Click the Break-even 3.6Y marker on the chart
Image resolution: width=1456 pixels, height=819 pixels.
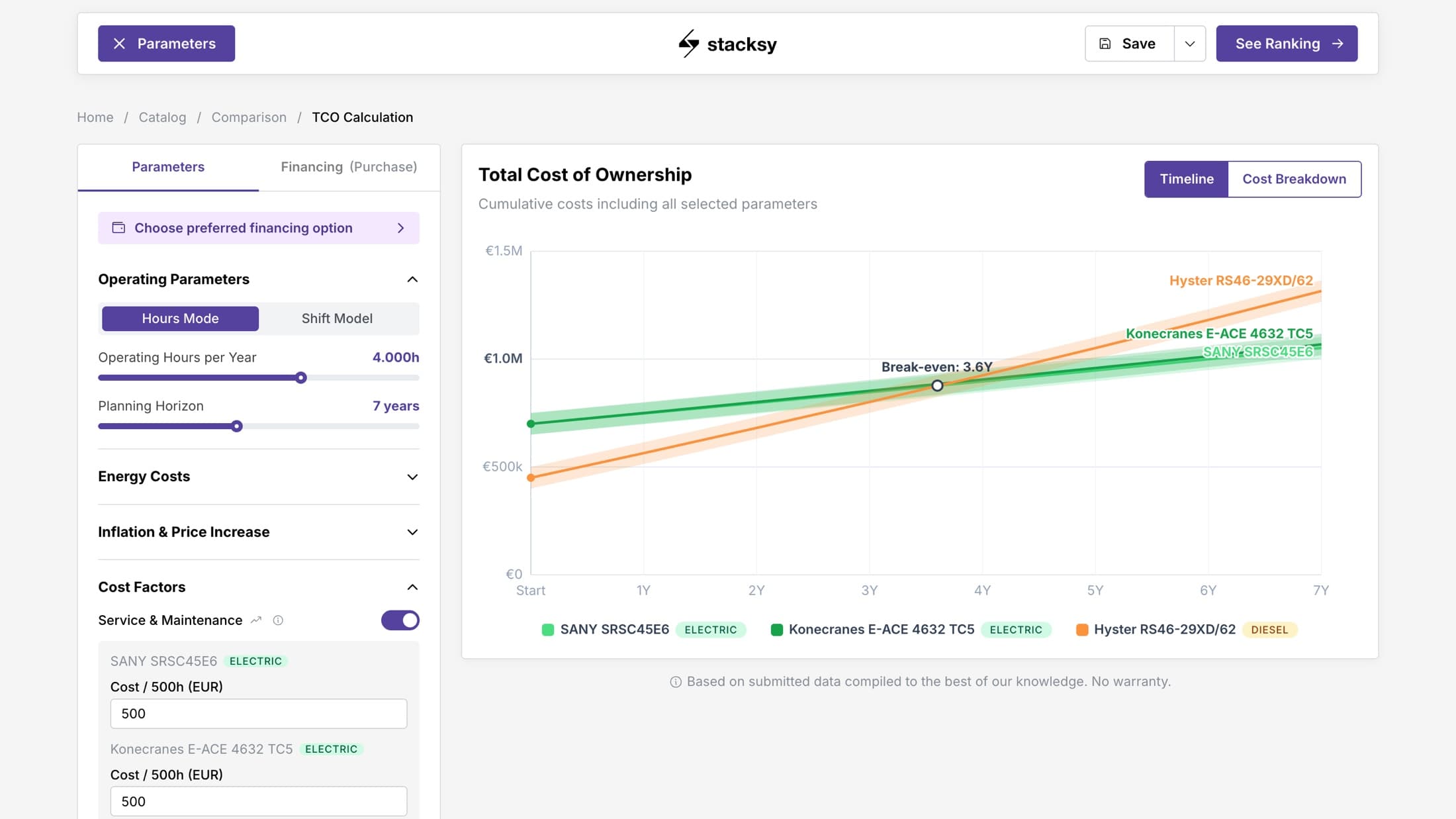pos(937,385)
